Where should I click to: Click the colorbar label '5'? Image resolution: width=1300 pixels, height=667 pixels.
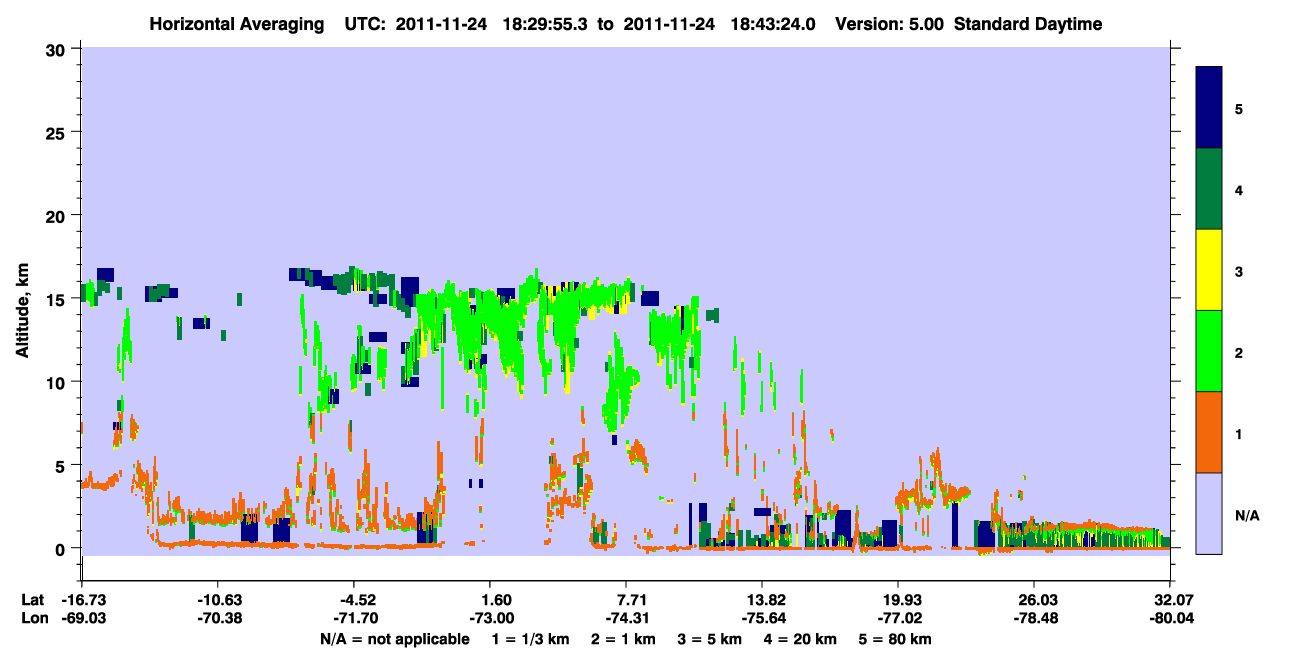[x=1239, y=108]
